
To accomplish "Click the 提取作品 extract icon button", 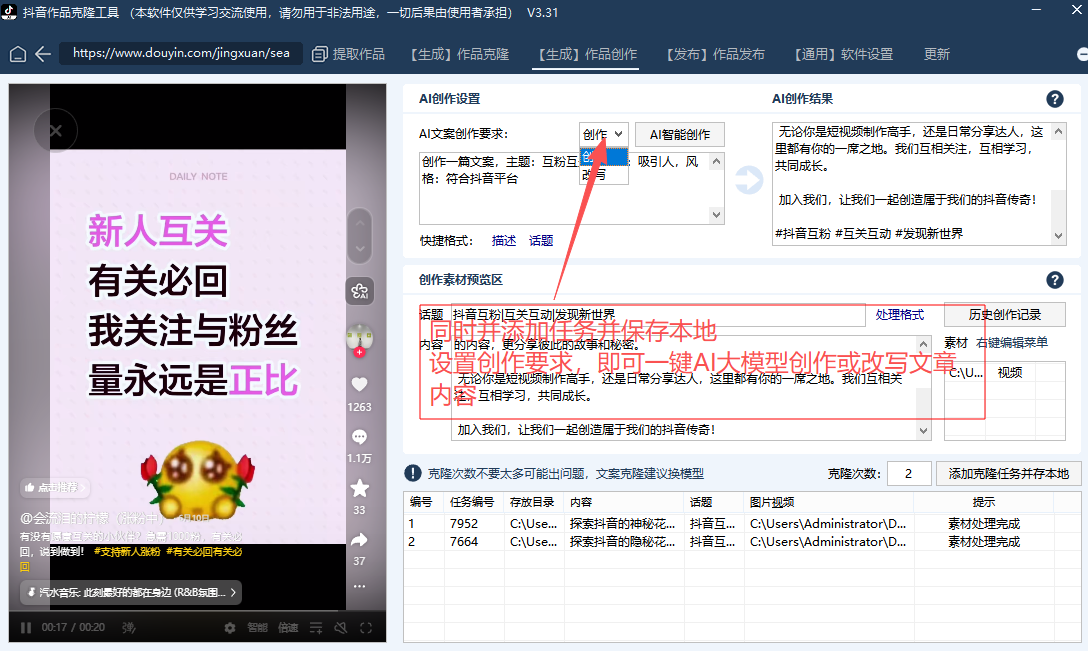I will [348, 54].
